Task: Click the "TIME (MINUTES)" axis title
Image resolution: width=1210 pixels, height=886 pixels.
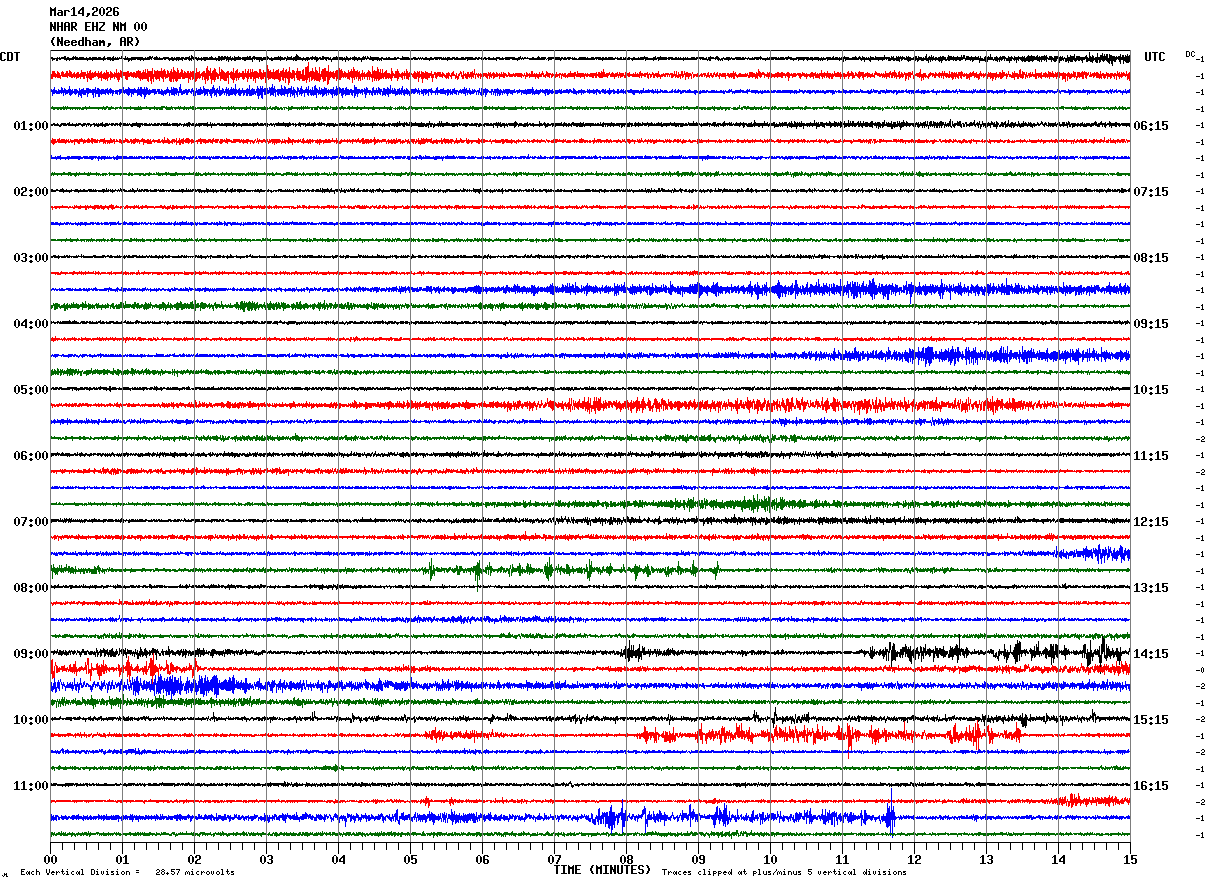Action: [602, 870]
